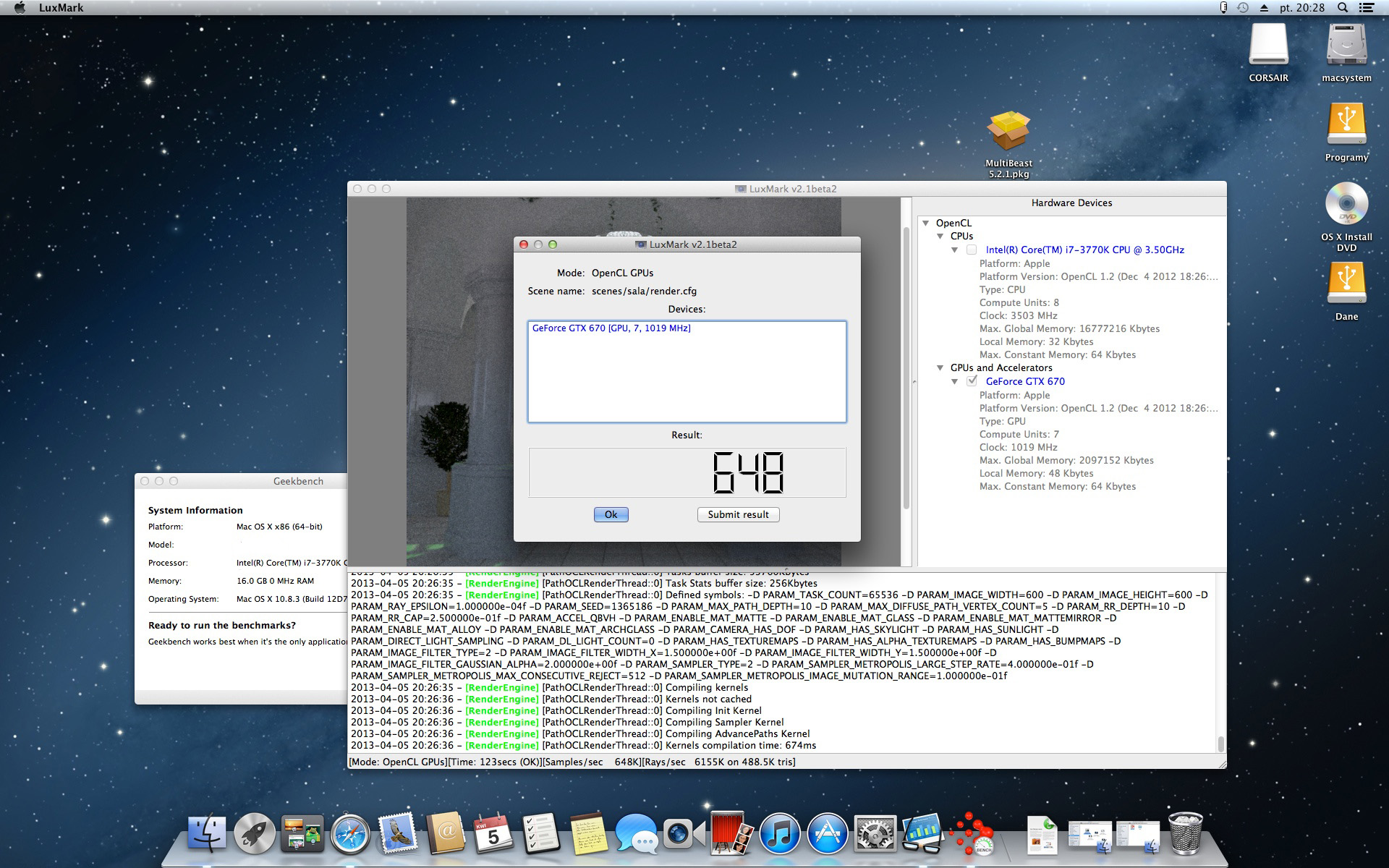Click the 648 result display

point(687,472)
